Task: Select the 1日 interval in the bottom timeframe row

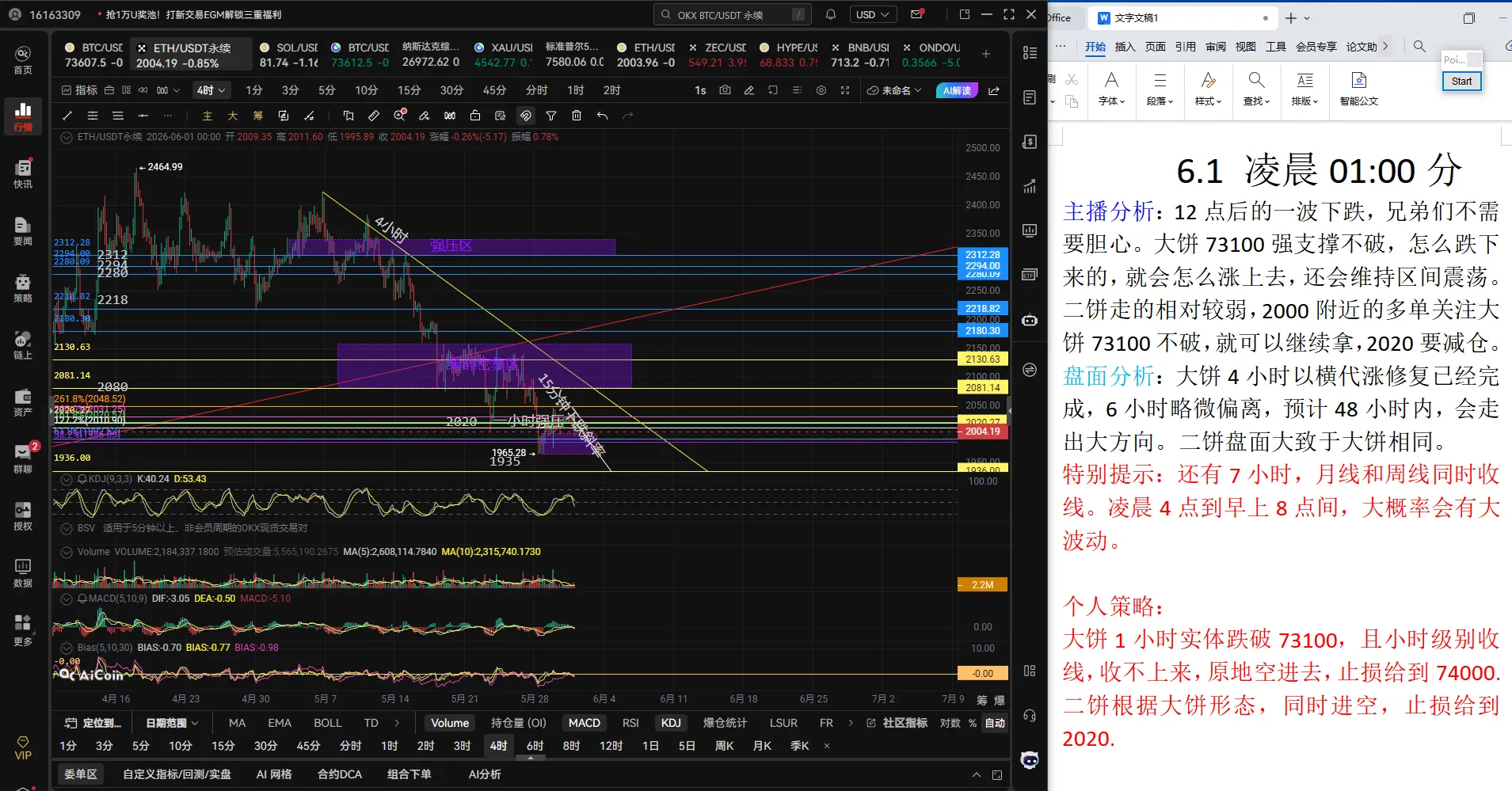Action: (650, 746)
